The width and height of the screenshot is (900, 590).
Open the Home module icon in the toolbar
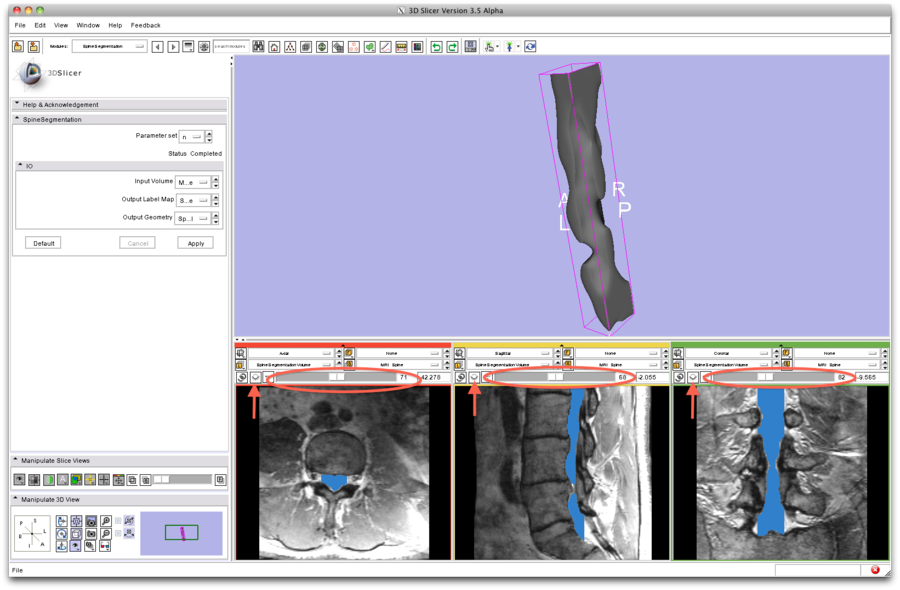tap(273, 46)
